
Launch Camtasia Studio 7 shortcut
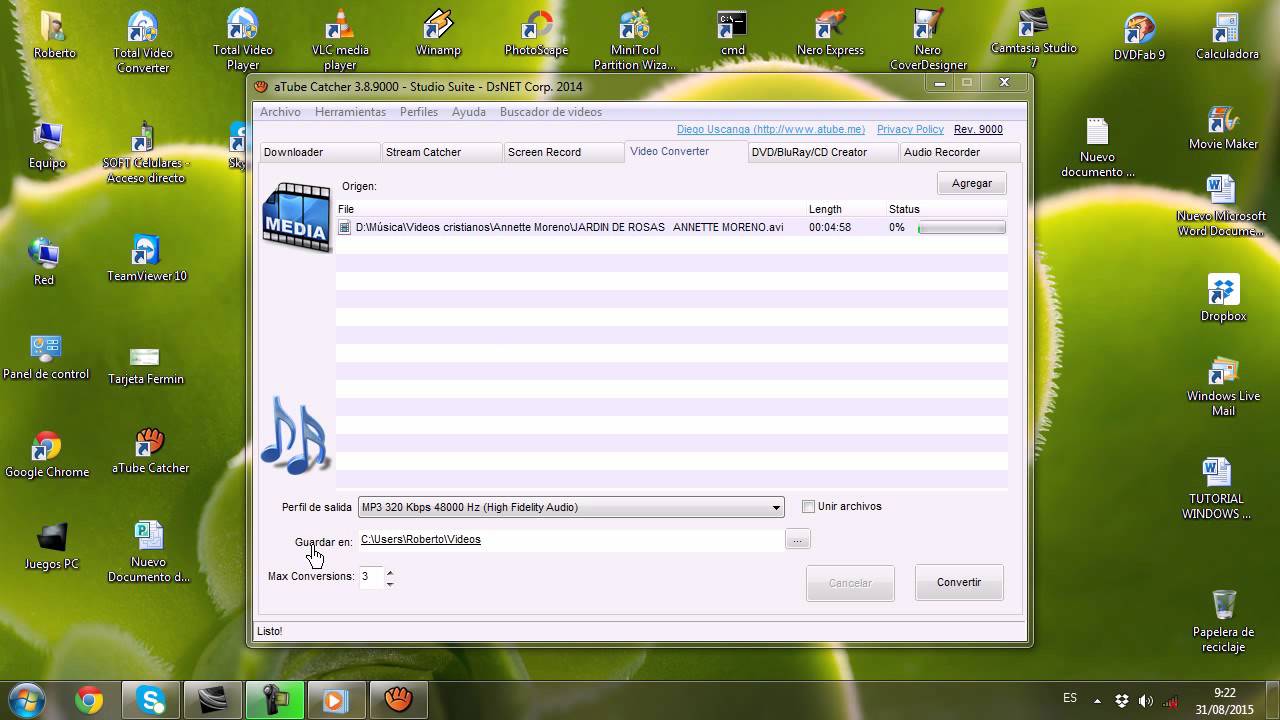1033,38
